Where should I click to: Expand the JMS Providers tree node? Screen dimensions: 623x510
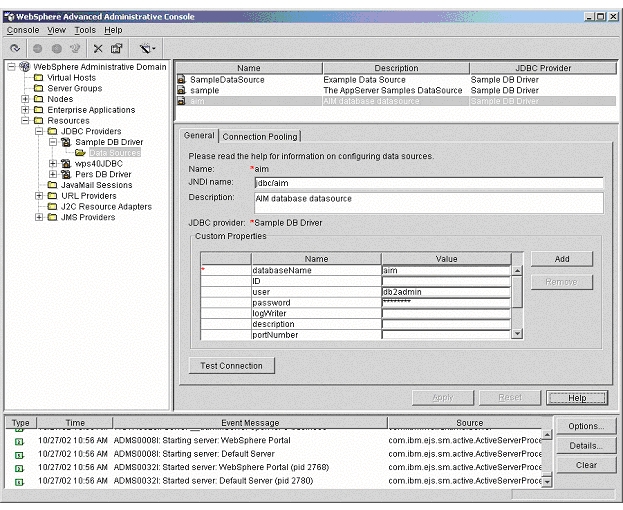point(39,217)
